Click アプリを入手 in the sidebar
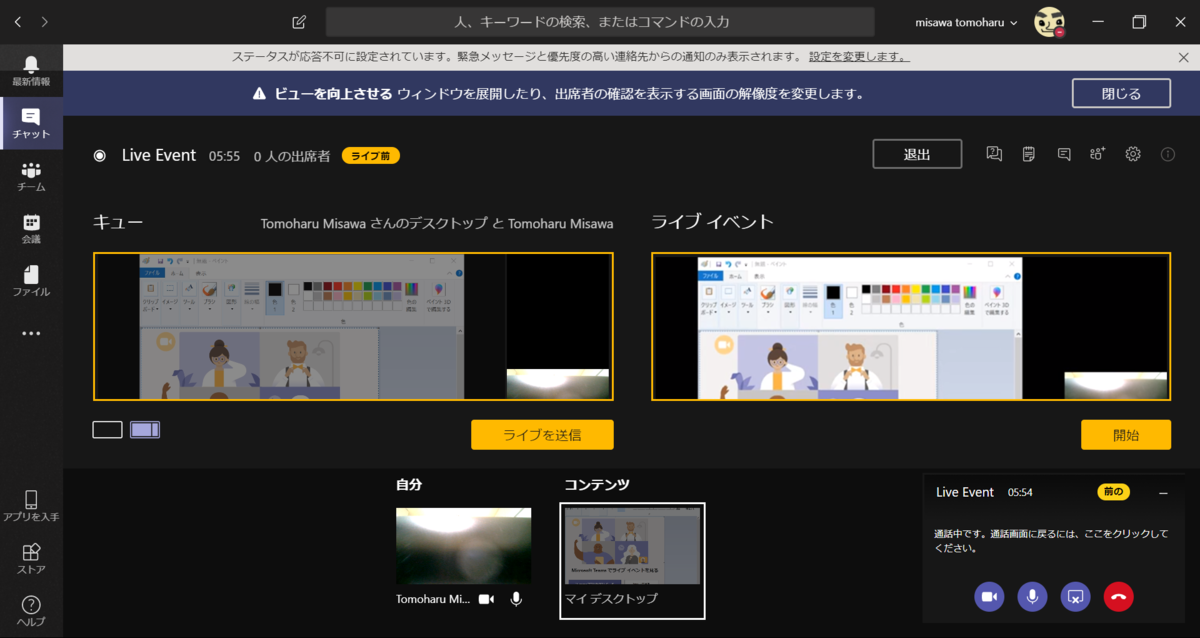Image resolution: width=1200 pixels, height=638 pixels. 31,506
